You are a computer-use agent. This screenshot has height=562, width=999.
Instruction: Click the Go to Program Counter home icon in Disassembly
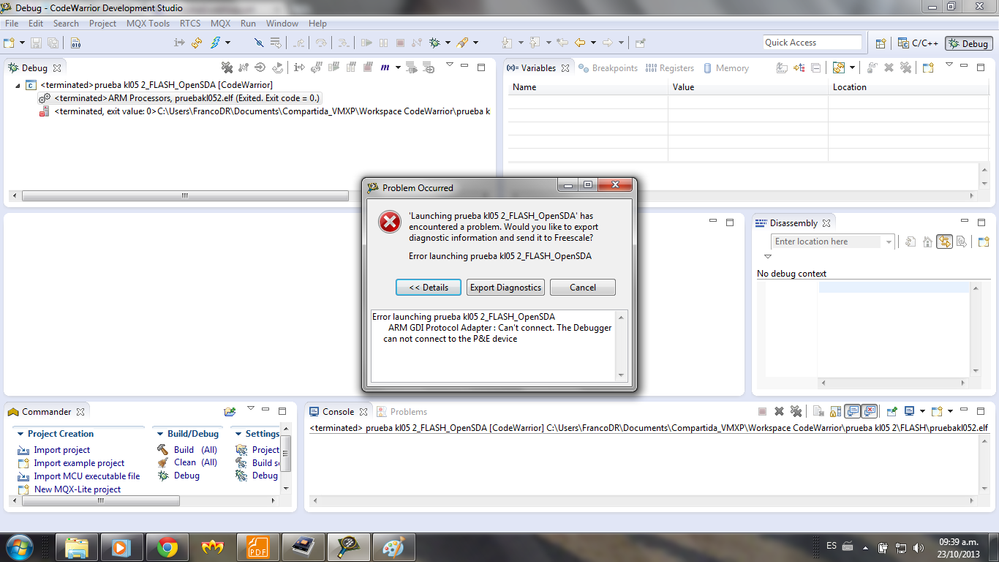(x=928, y=241)
